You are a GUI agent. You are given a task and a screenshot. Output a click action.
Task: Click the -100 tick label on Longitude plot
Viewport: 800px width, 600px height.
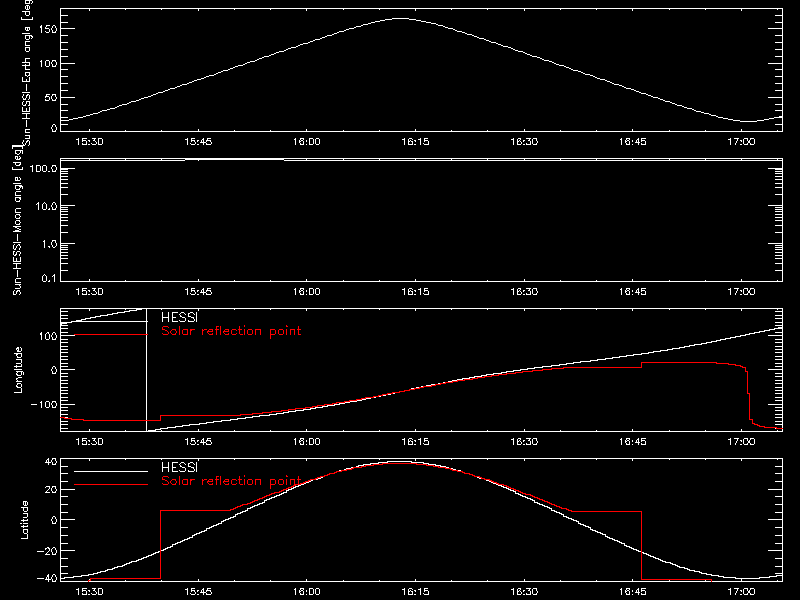coord(44,404)
